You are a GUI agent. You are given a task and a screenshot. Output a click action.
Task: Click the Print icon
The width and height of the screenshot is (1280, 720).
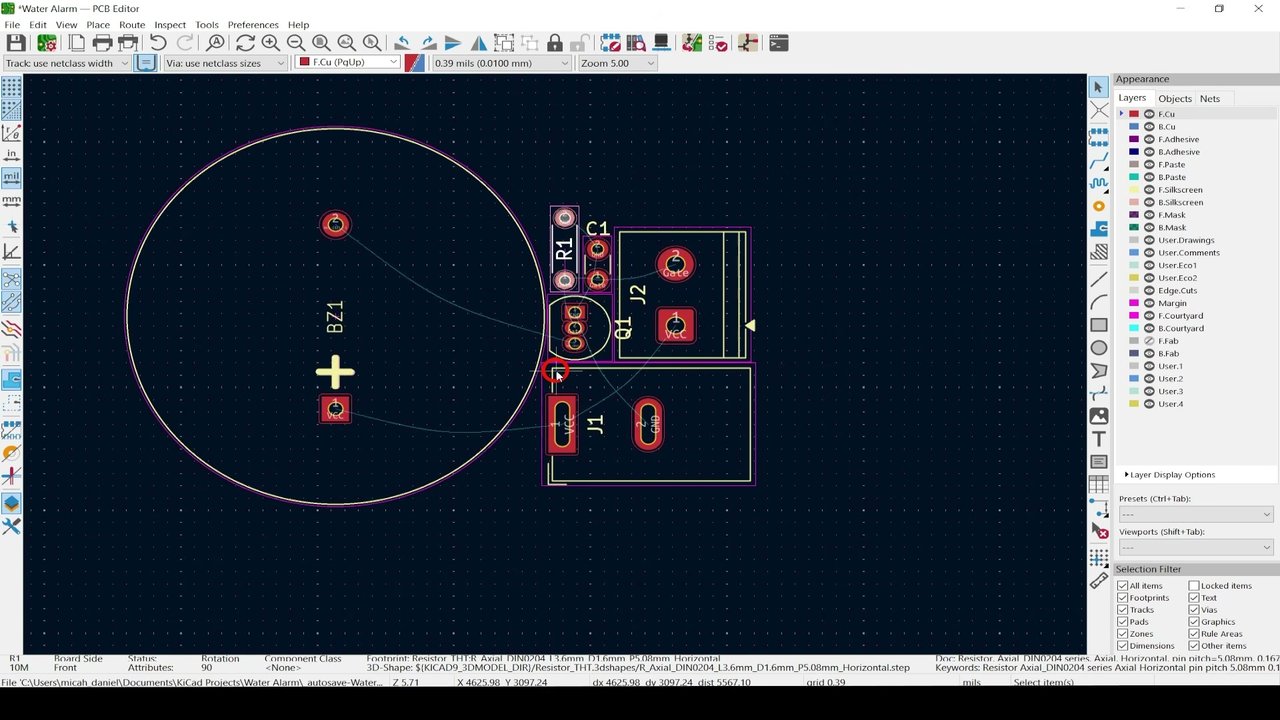click(102, 43)
